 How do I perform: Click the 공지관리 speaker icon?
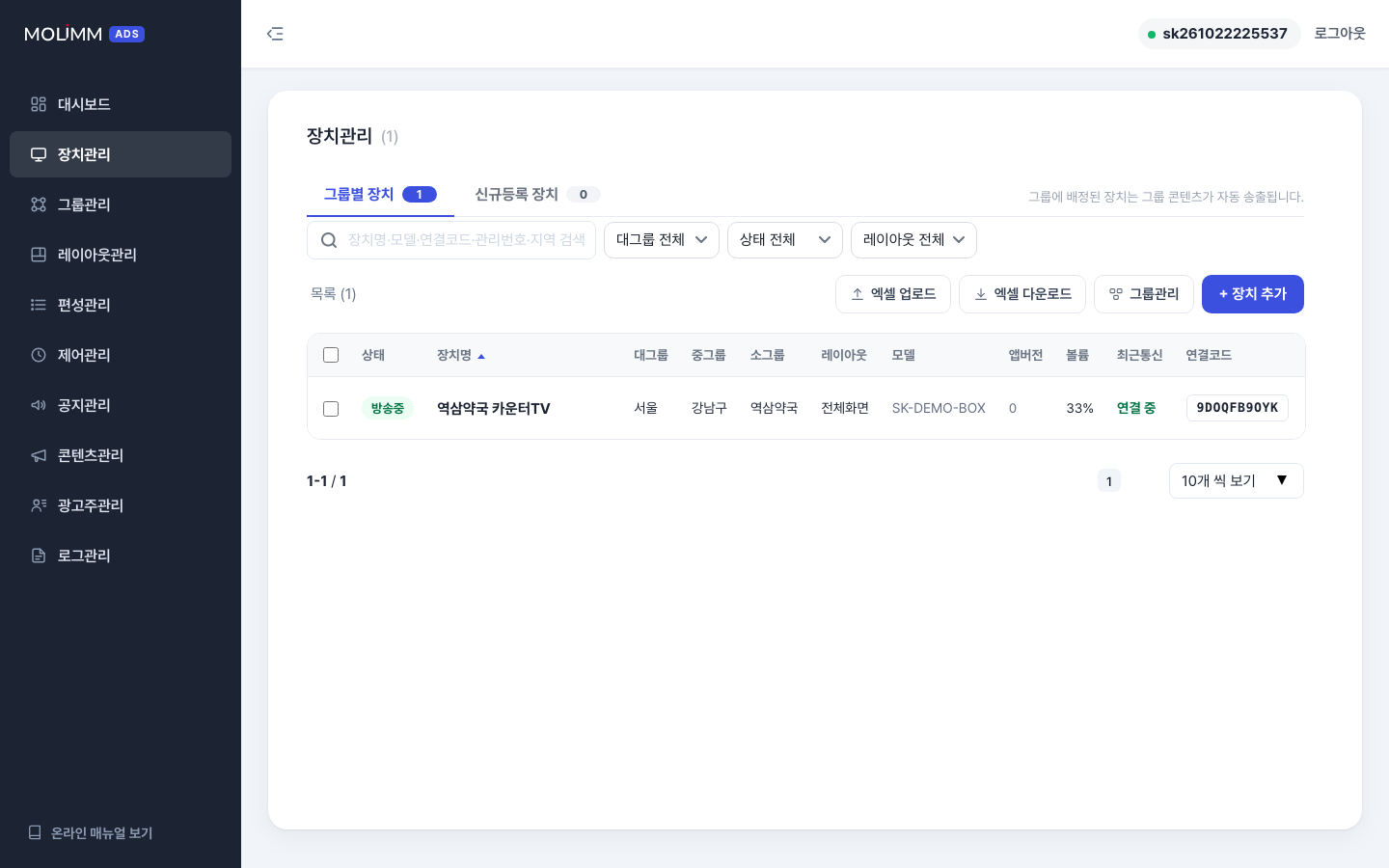pos(39,405)
